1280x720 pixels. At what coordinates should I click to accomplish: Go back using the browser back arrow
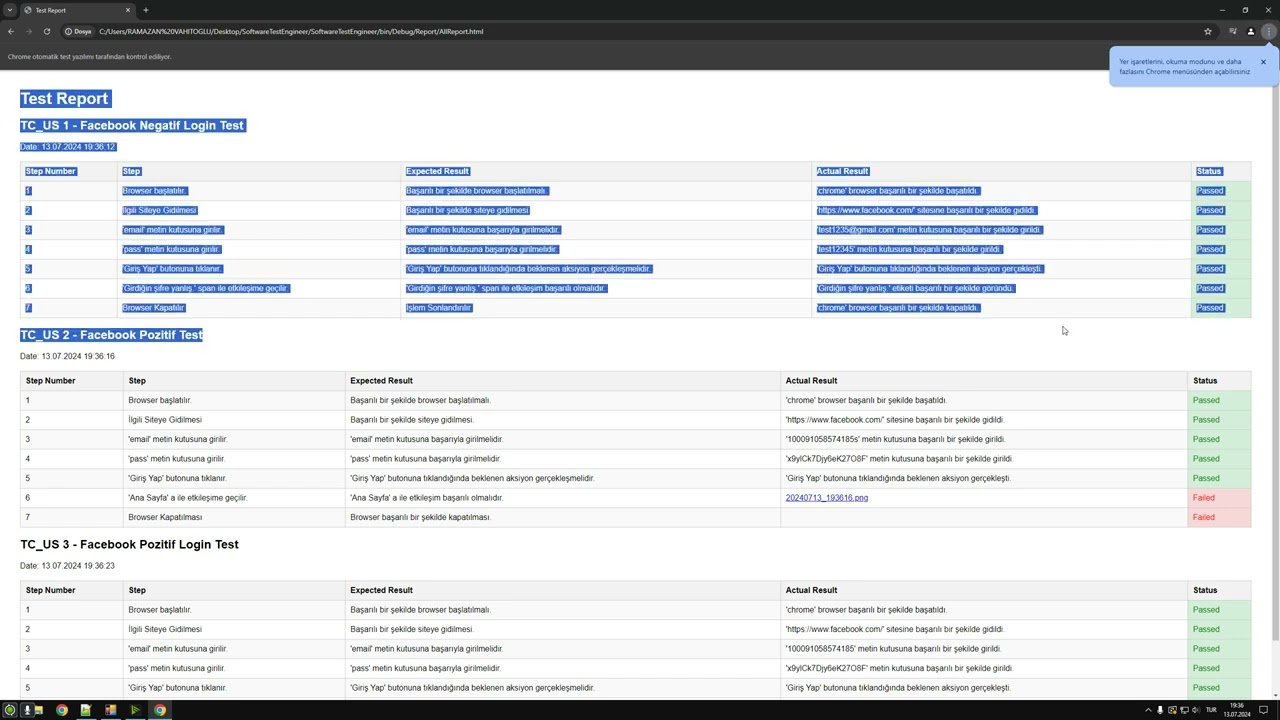pos(11,31)
